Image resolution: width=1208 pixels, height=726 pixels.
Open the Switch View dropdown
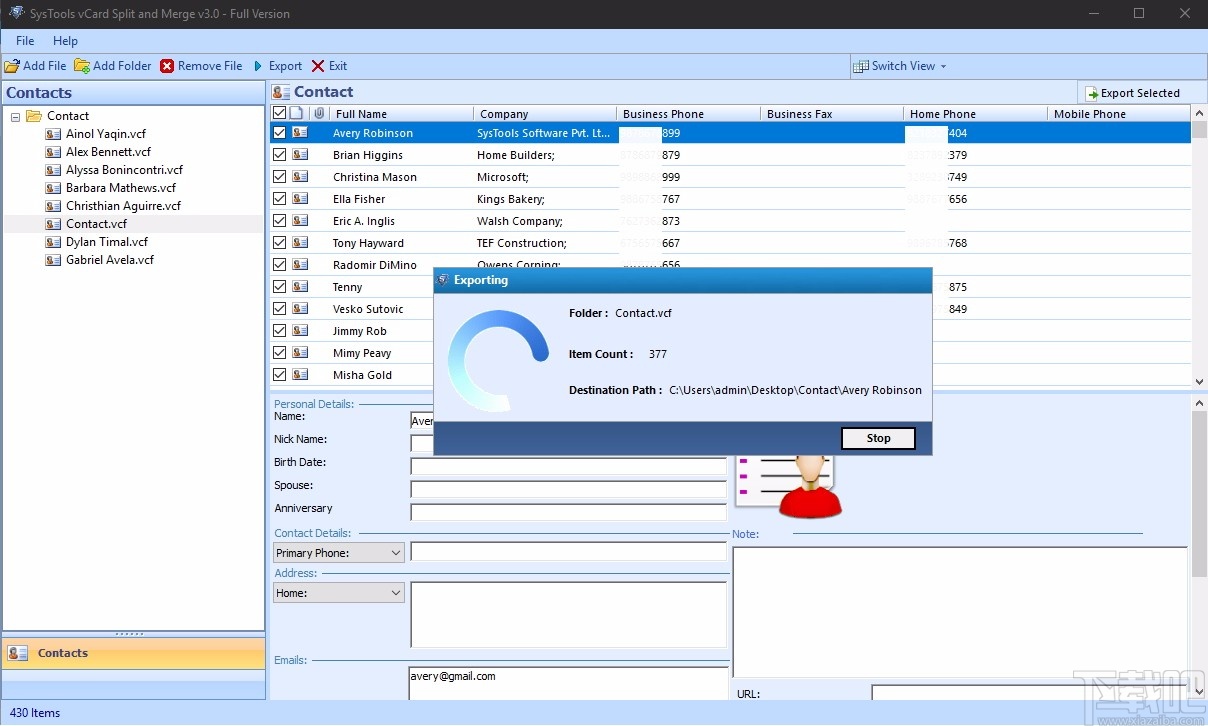click(x=900, y=66)
